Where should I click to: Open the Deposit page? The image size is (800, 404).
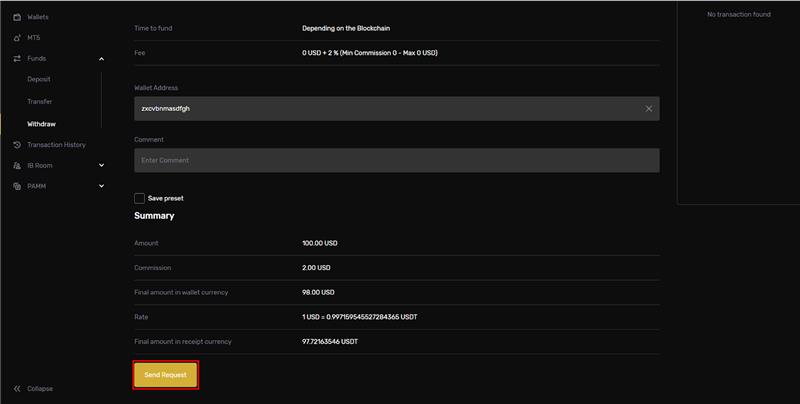[x=39, y=79]
